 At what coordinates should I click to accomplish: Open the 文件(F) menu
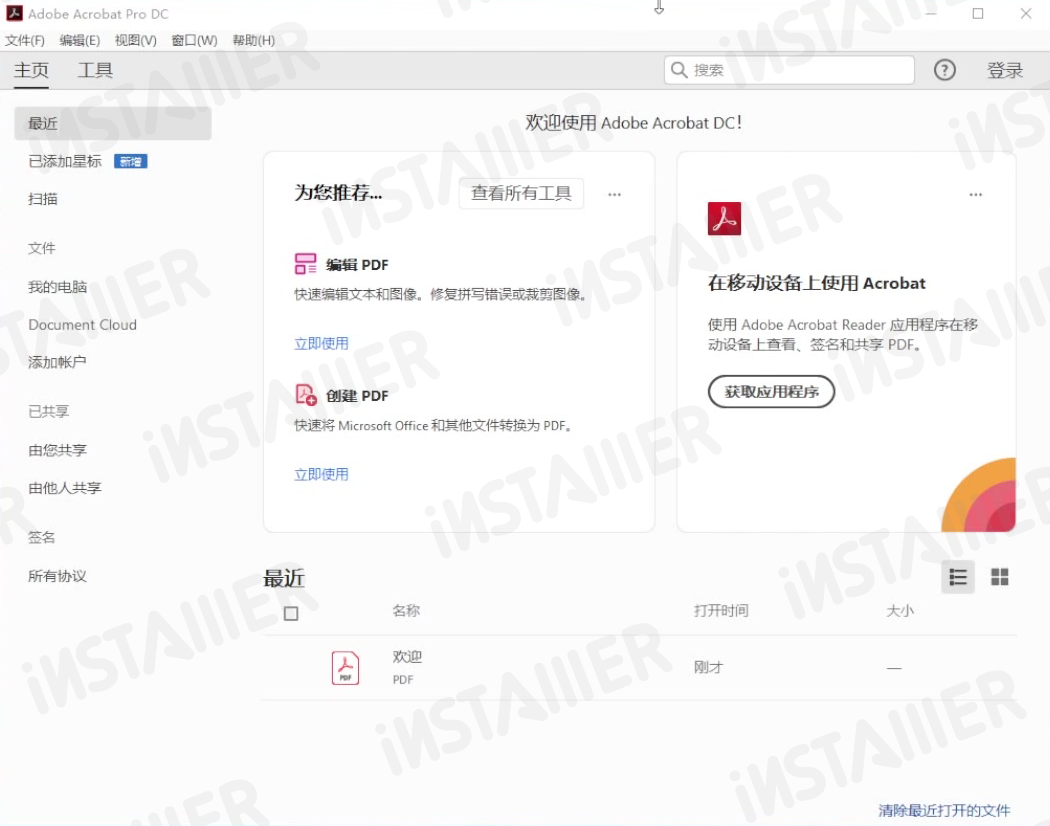pyautogui.click(x=25, y=40)
